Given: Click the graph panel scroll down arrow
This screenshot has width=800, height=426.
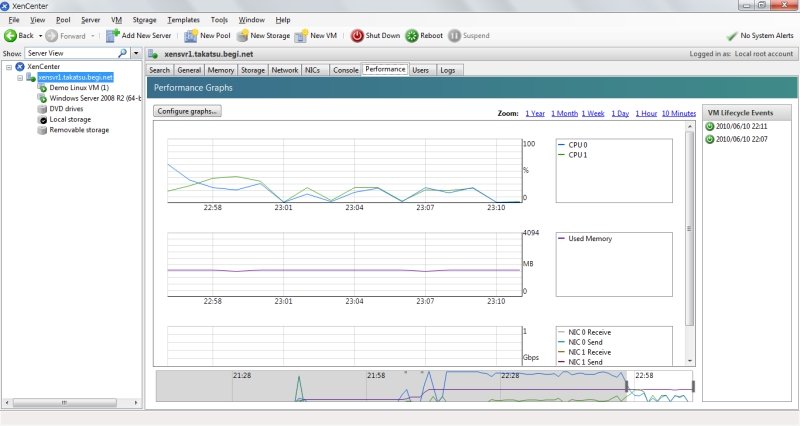Looking at the screenshot, I should (x=690, y=361).
